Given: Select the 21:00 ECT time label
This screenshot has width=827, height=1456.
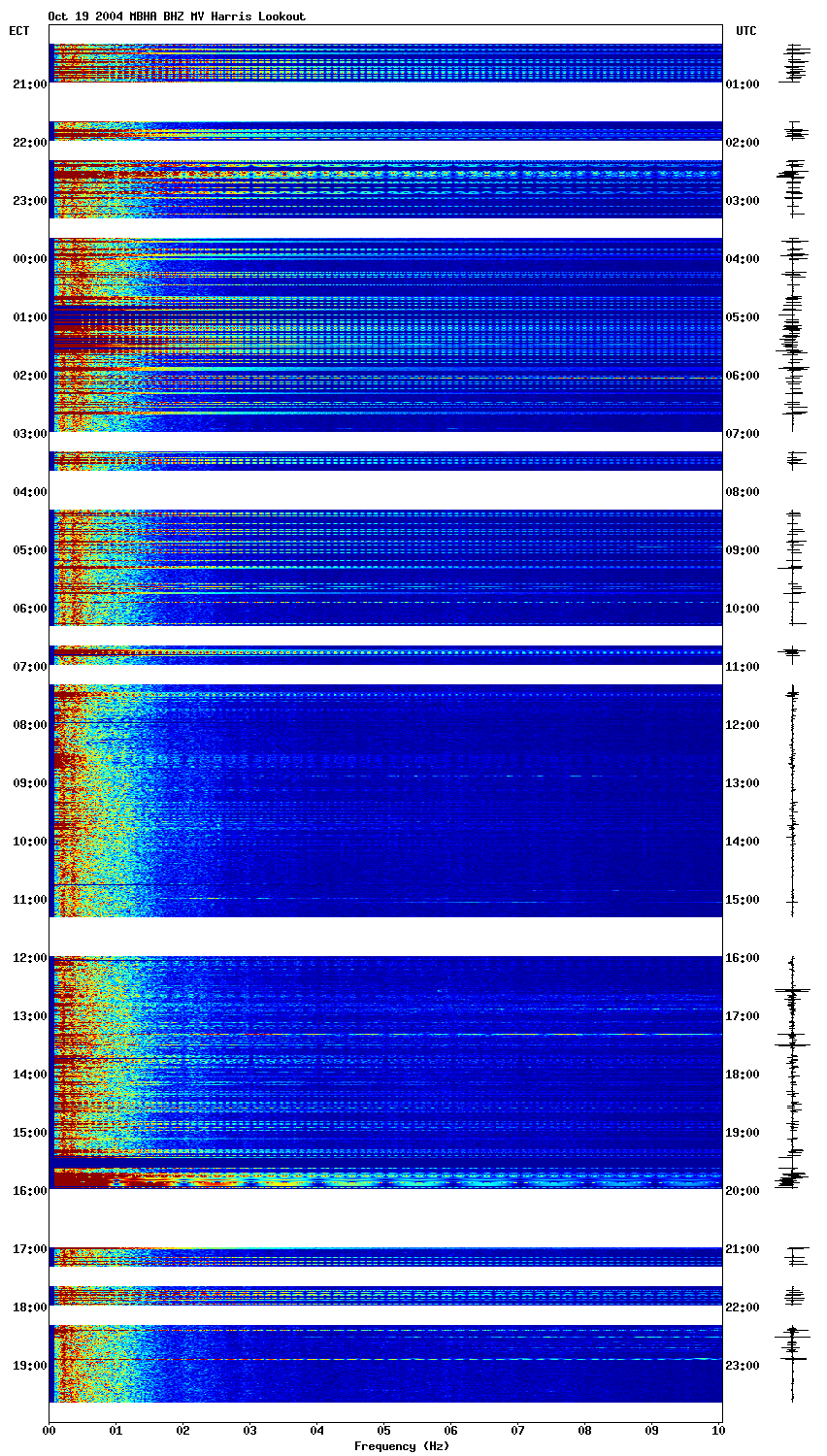Looking at the screenshot, I should [29, 84].
